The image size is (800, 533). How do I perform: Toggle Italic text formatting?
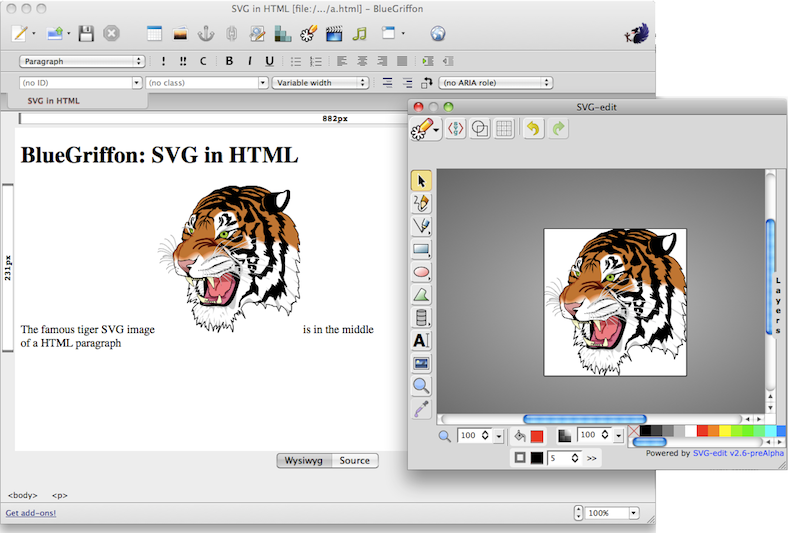(x=249, y=61)
